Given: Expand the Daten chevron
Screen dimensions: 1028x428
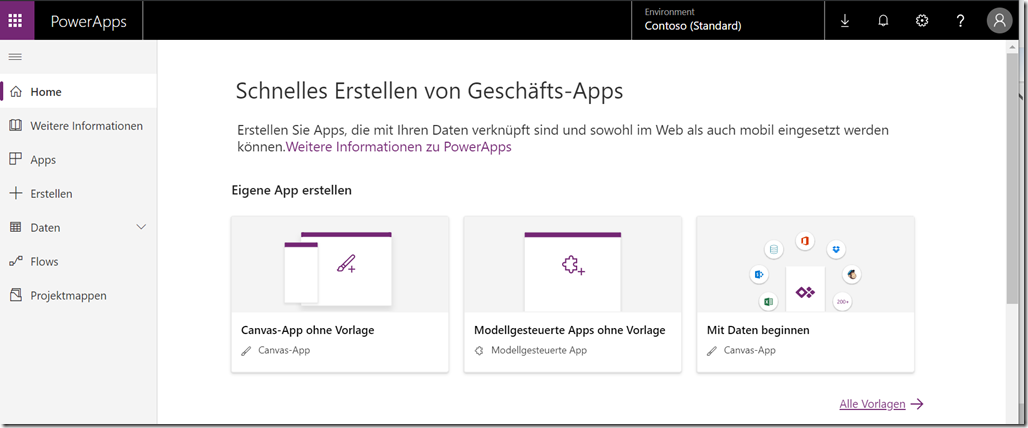Looking at the screenshot, I should [141, 227].
